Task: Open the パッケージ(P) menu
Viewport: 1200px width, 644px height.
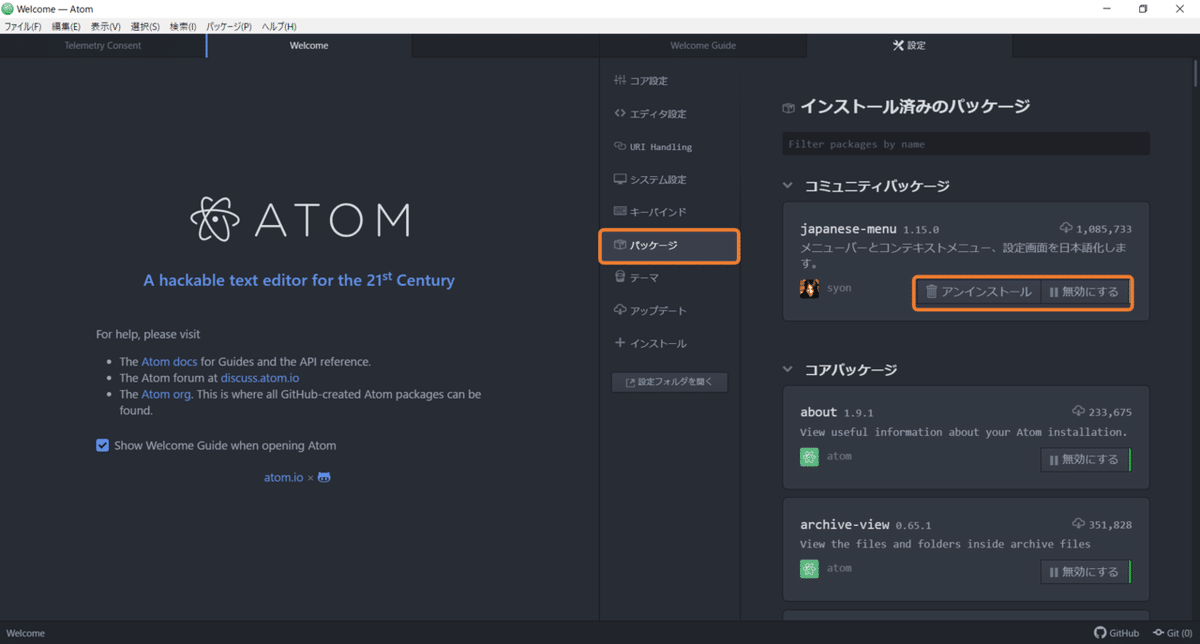Action: click(x=229, y=26)
